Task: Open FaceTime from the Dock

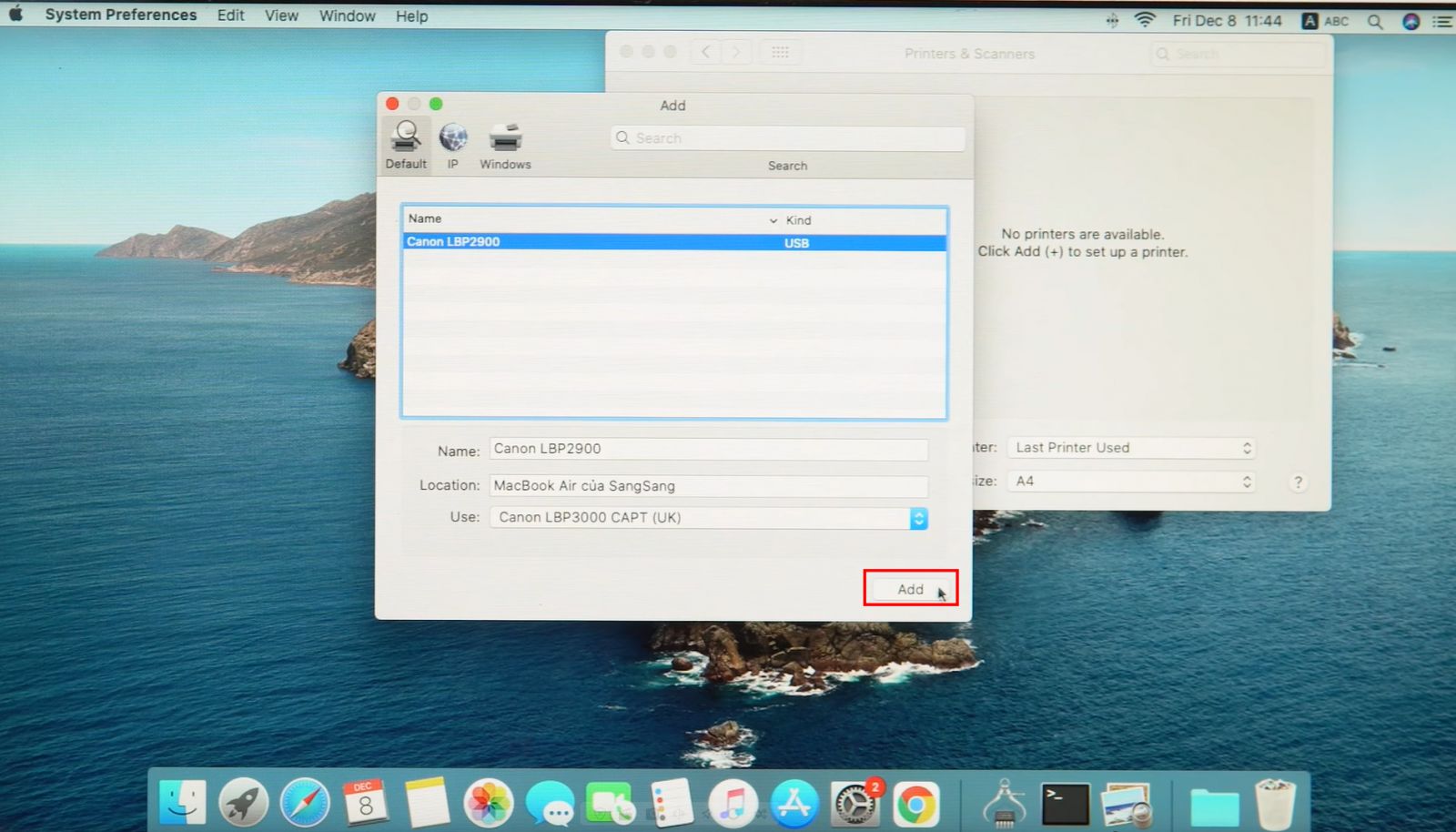Action: [610, 803]
